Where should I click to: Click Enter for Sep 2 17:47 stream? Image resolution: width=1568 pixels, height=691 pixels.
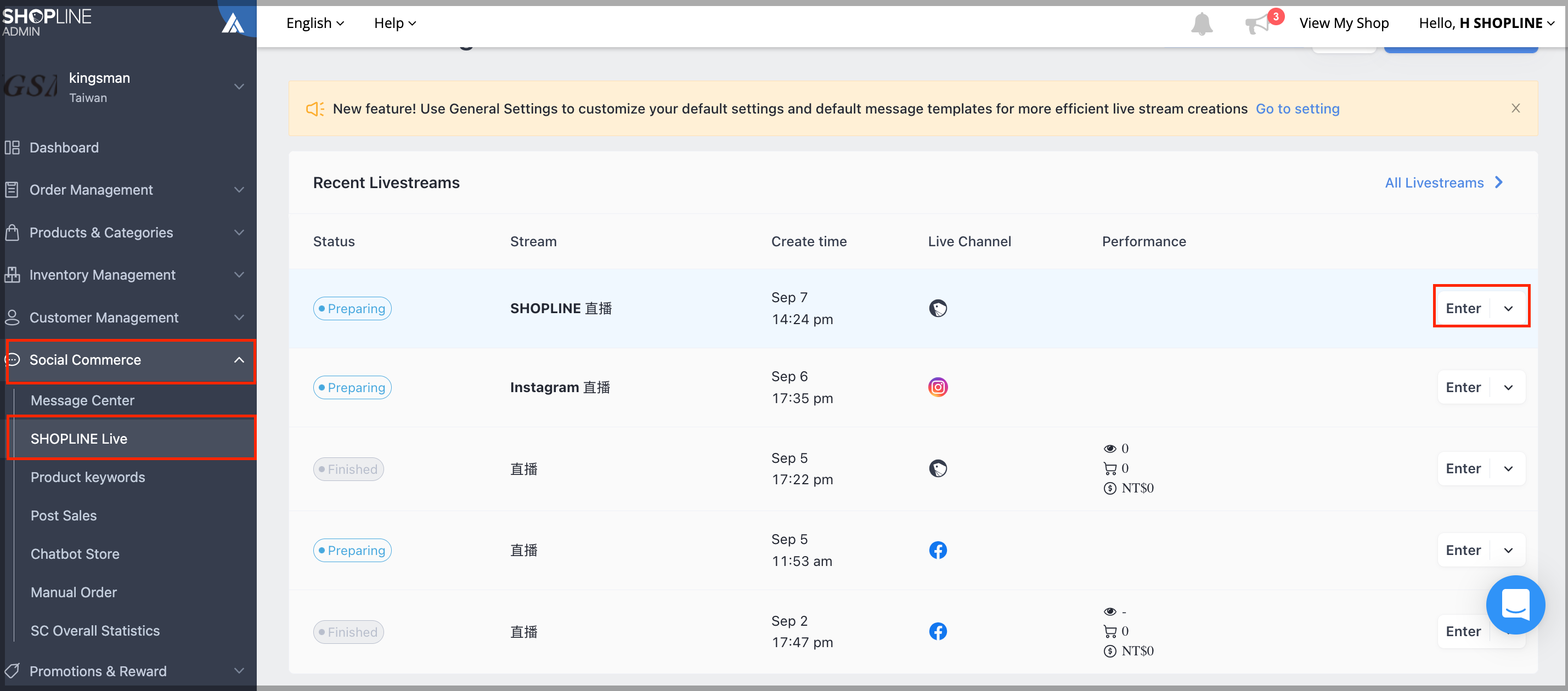(1463, 631)
